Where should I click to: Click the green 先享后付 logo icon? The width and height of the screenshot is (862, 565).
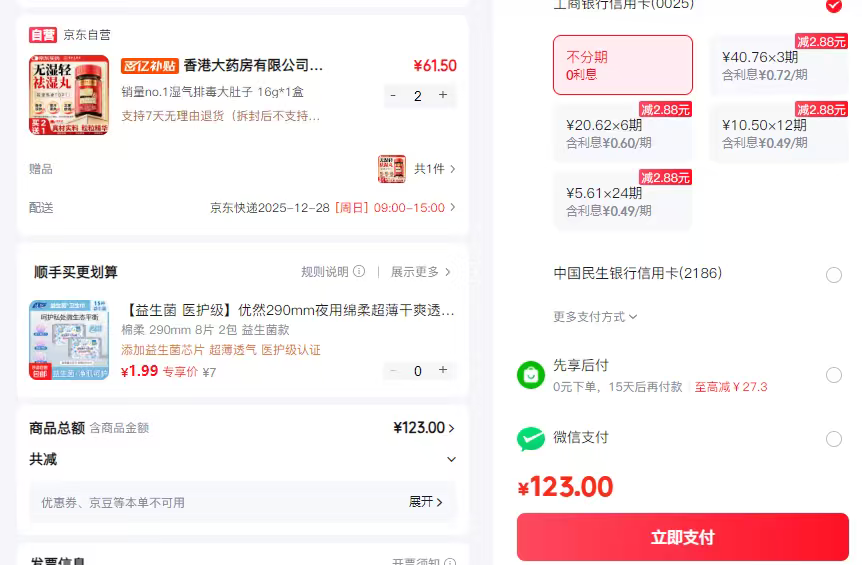coord(531,375)
